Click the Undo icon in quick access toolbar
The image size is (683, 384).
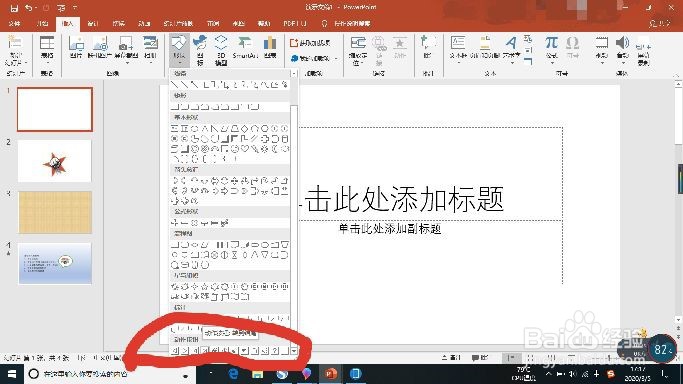28,8
